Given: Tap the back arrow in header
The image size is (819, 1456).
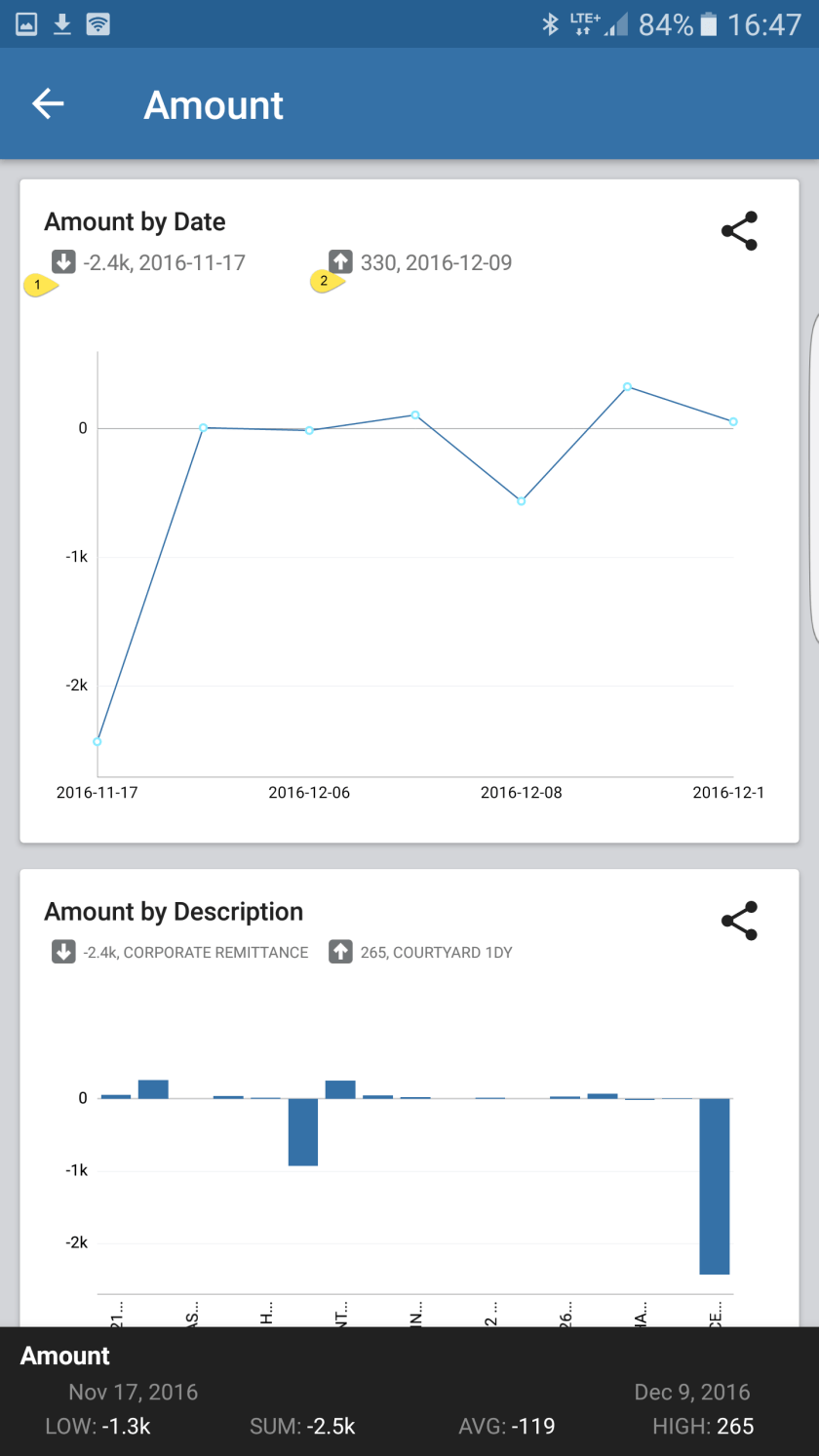Looking at the screenshot, I should click(48, 103).
